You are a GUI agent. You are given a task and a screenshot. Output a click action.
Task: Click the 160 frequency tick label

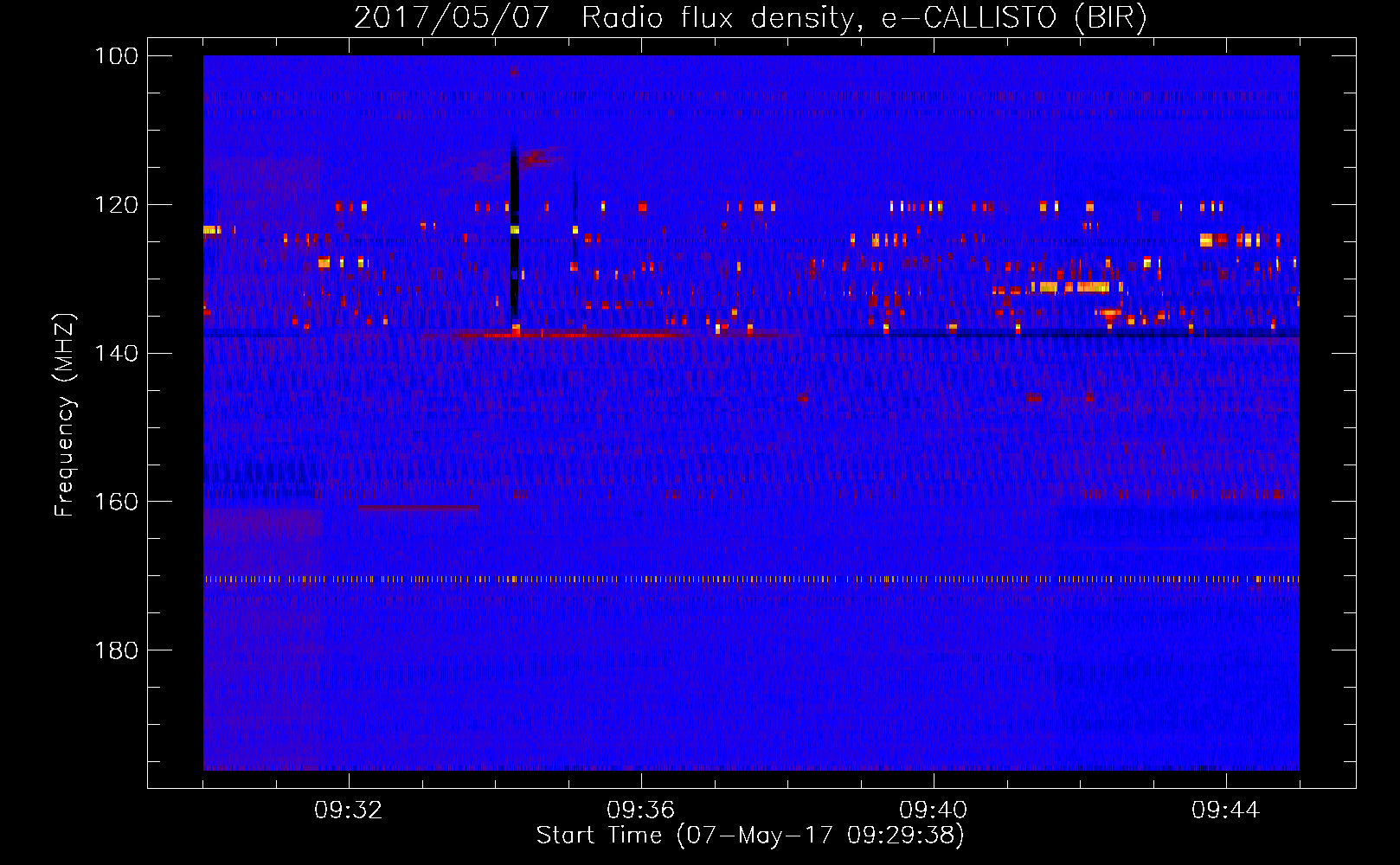117,502
